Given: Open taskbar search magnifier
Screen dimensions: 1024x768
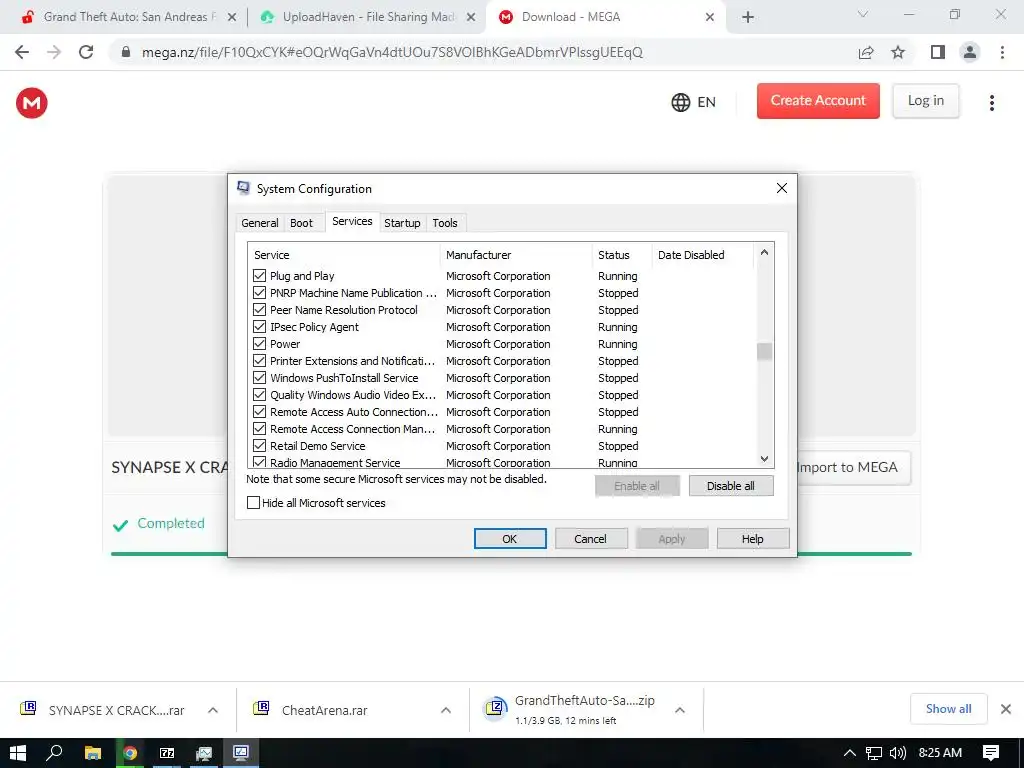Looking at the screenshot, I should coord(55,753).
